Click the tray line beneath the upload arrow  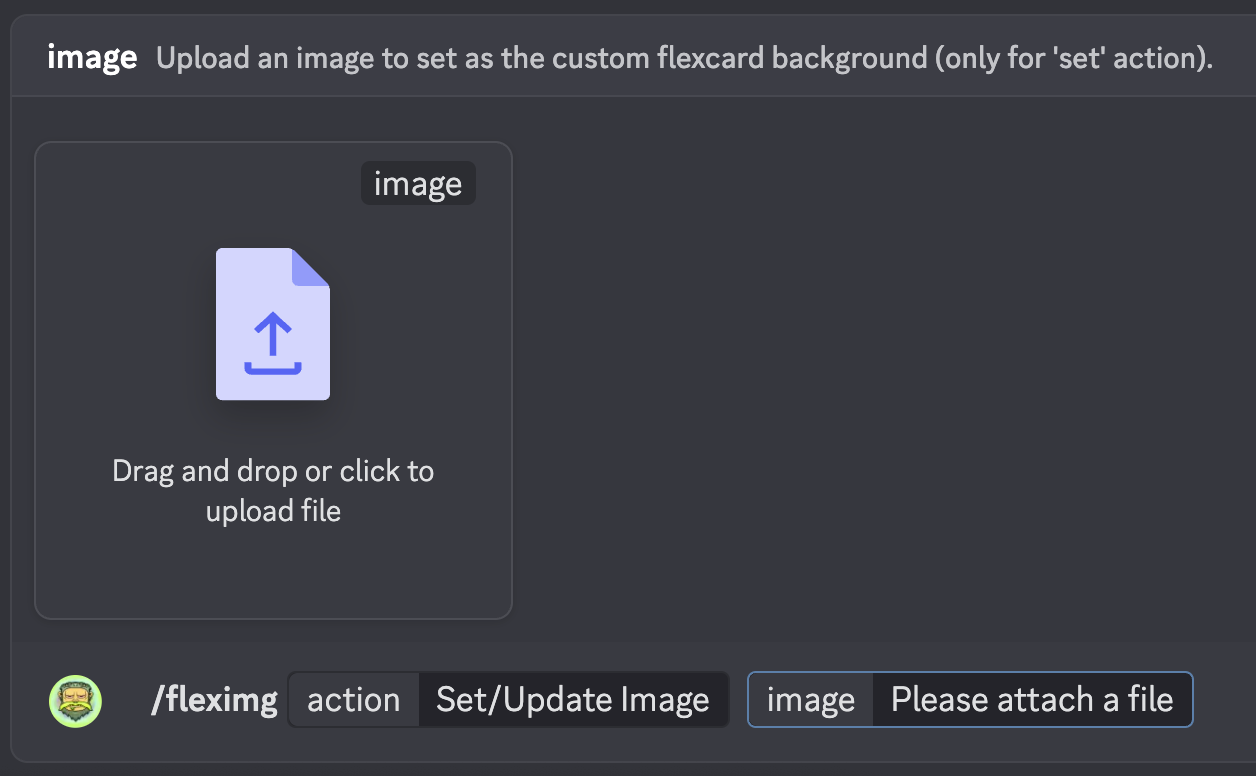(x=273, y=368)
